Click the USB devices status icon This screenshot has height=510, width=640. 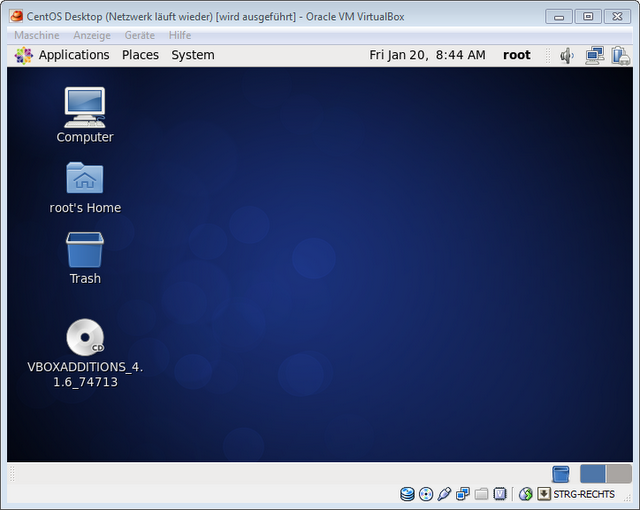445,494
